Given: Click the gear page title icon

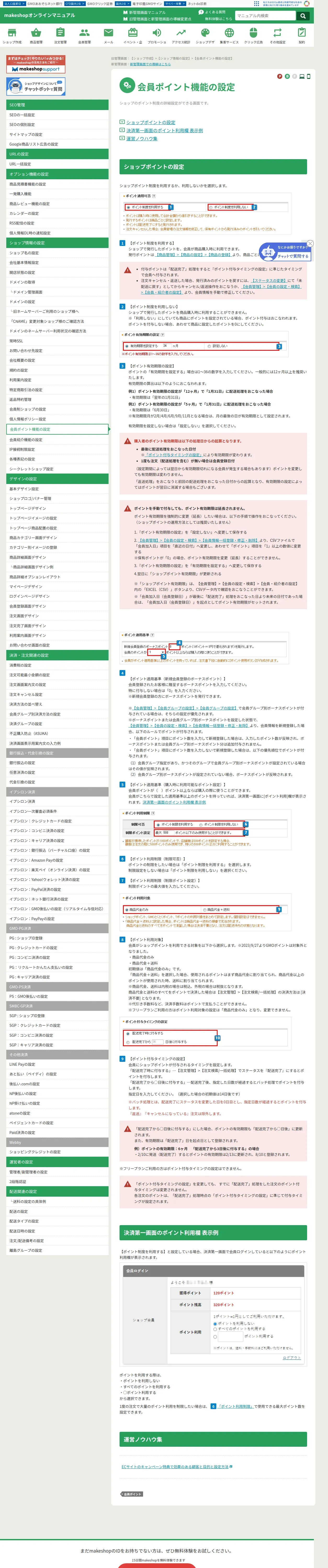Looking at the screenshot, I should click(127, 86).
